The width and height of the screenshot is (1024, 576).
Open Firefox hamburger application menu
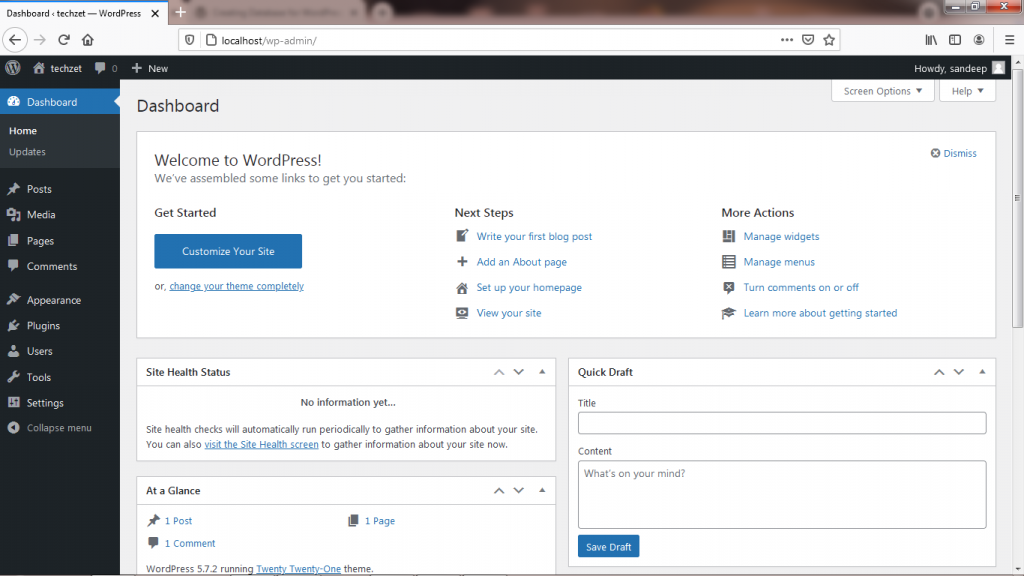coord(1010,40)
